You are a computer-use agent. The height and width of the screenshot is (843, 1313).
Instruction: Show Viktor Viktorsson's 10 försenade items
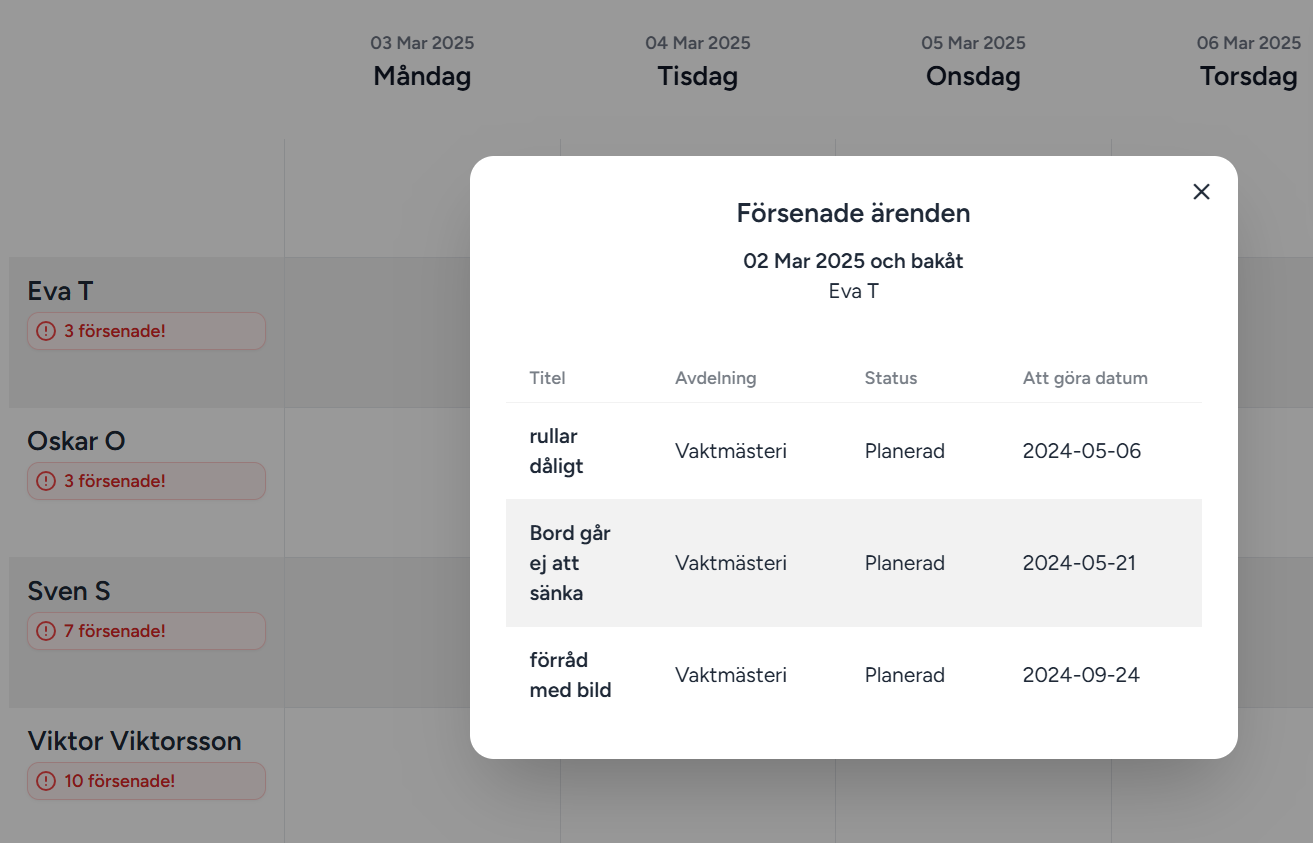(146, 781)
